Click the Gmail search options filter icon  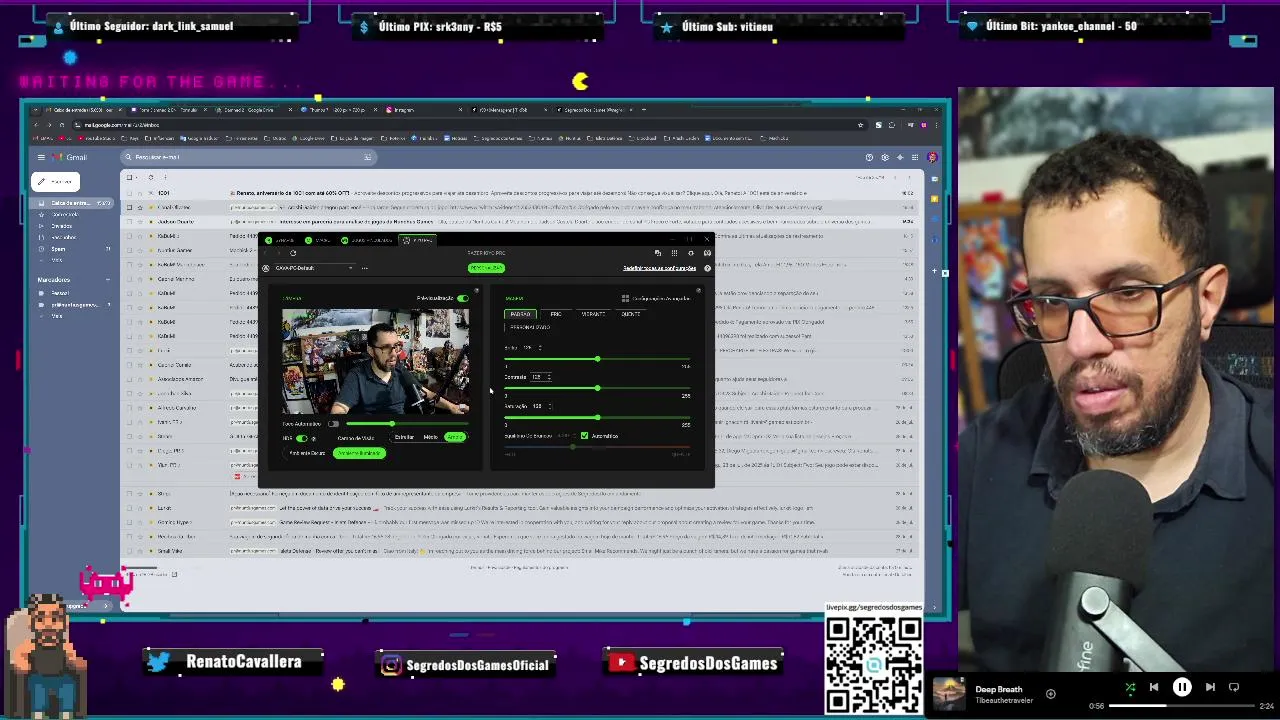(367, 157)
